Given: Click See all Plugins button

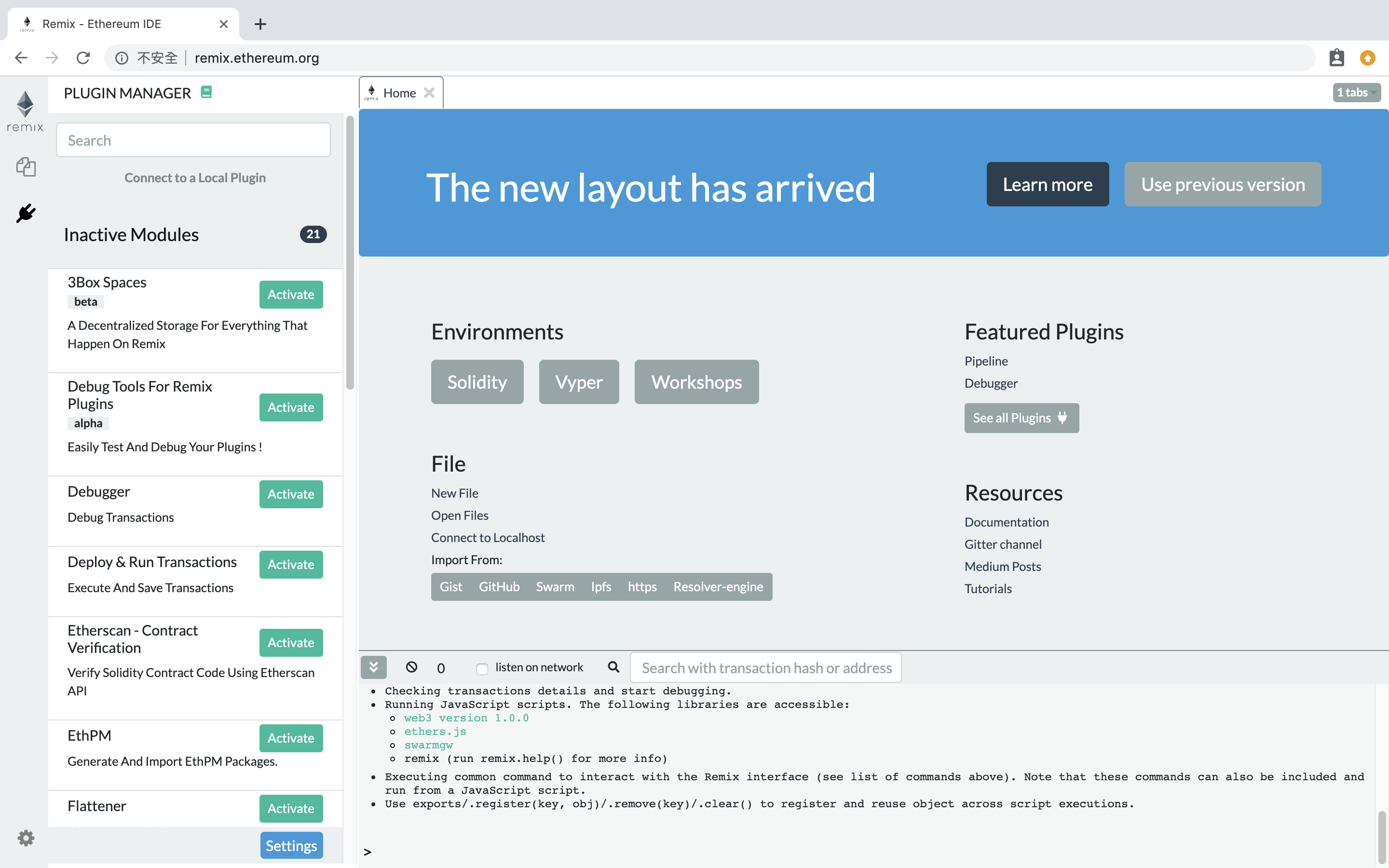Looking at the screenshot, I should pyautogui.click(x=1021, y=418).
